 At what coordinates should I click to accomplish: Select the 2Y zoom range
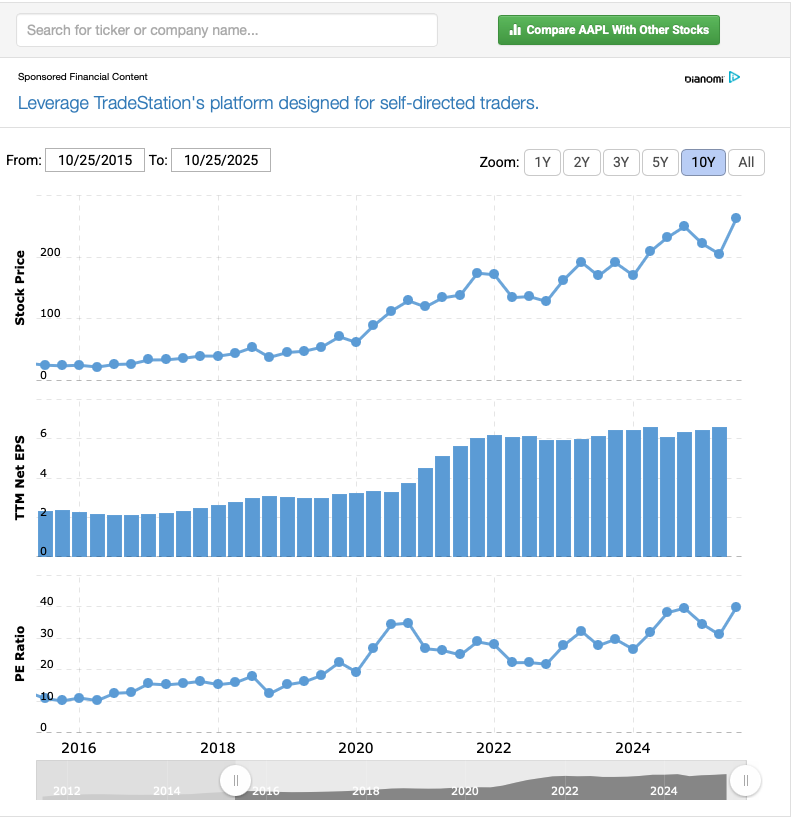(581, 162)
